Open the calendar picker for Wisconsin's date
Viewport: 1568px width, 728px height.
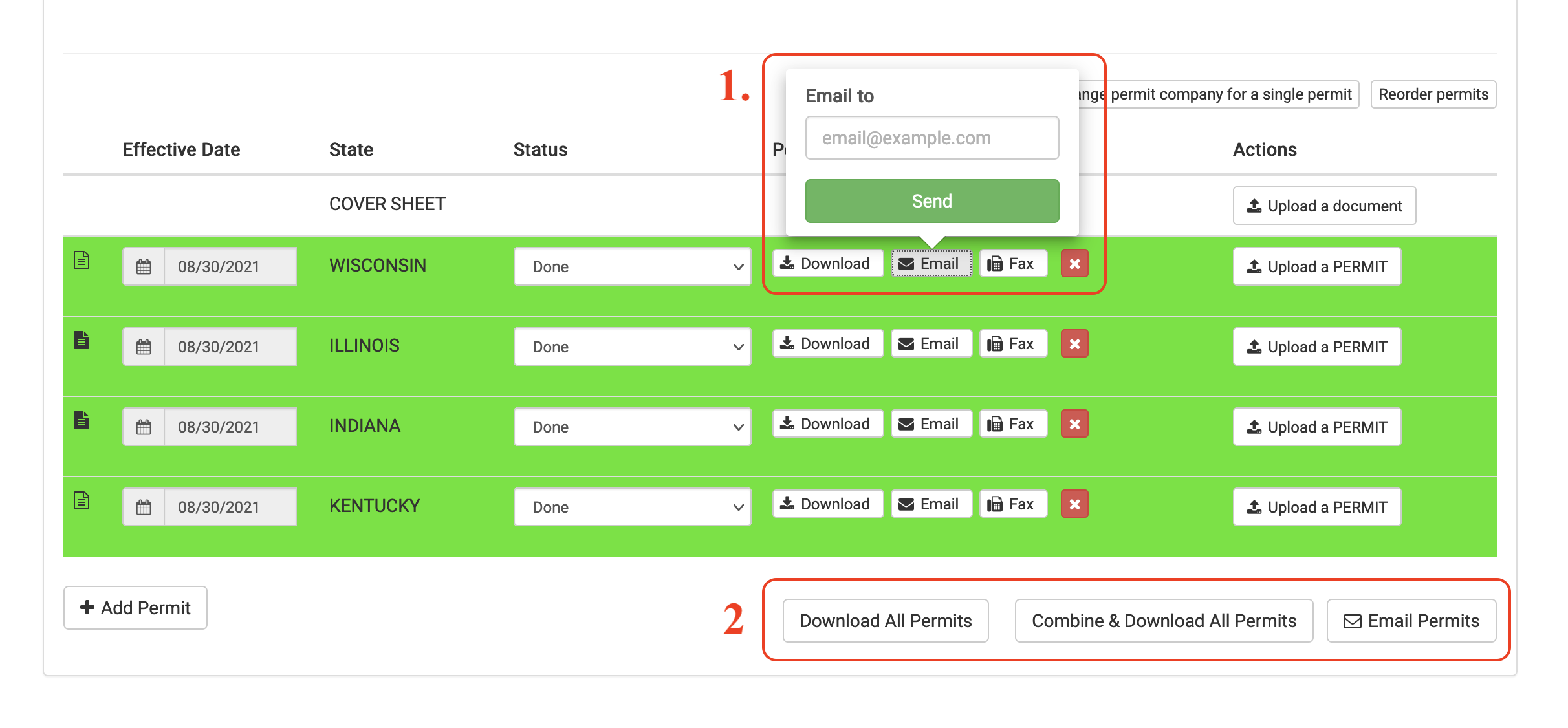[x=144, y=266]
